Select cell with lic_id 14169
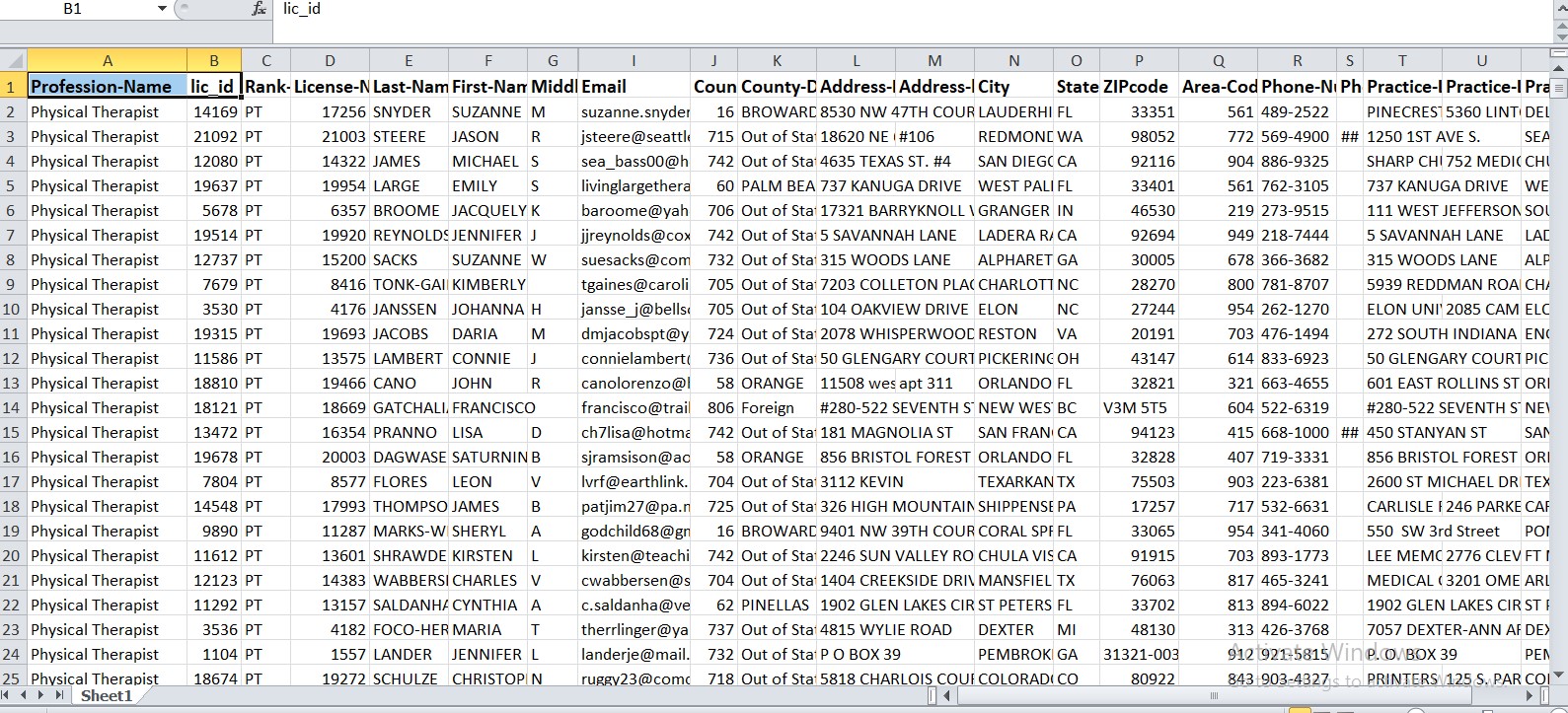This screenshot has height=713, width=1568. [213, 111]
